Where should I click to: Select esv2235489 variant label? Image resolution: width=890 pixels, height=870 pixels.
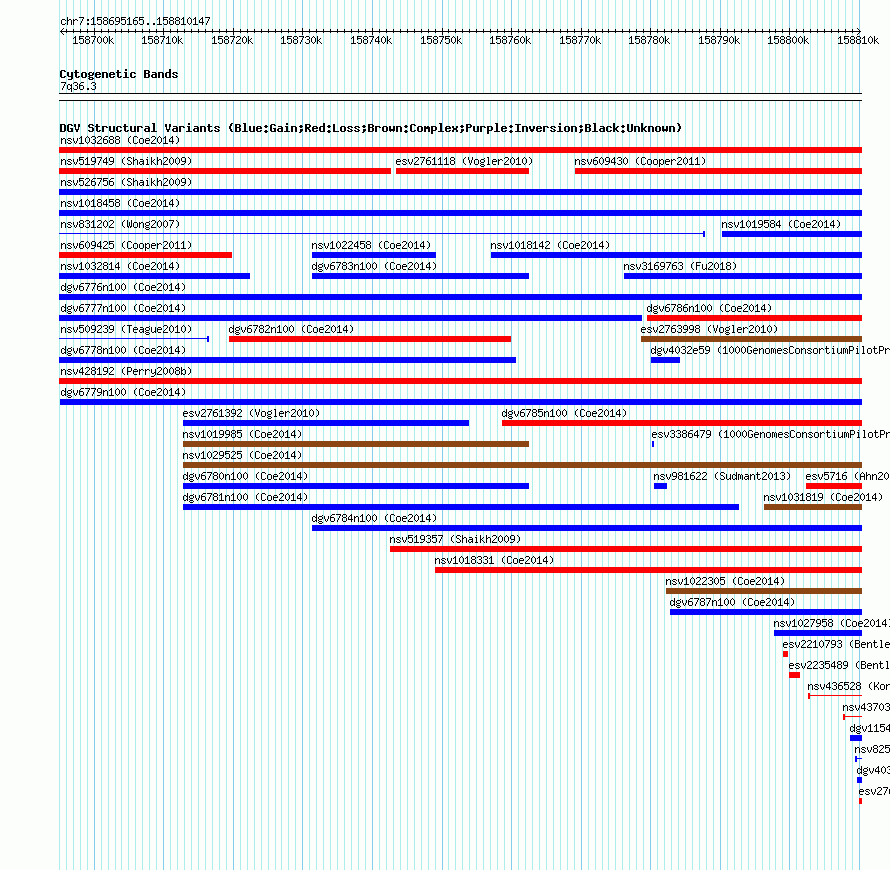tap(839, 665)
